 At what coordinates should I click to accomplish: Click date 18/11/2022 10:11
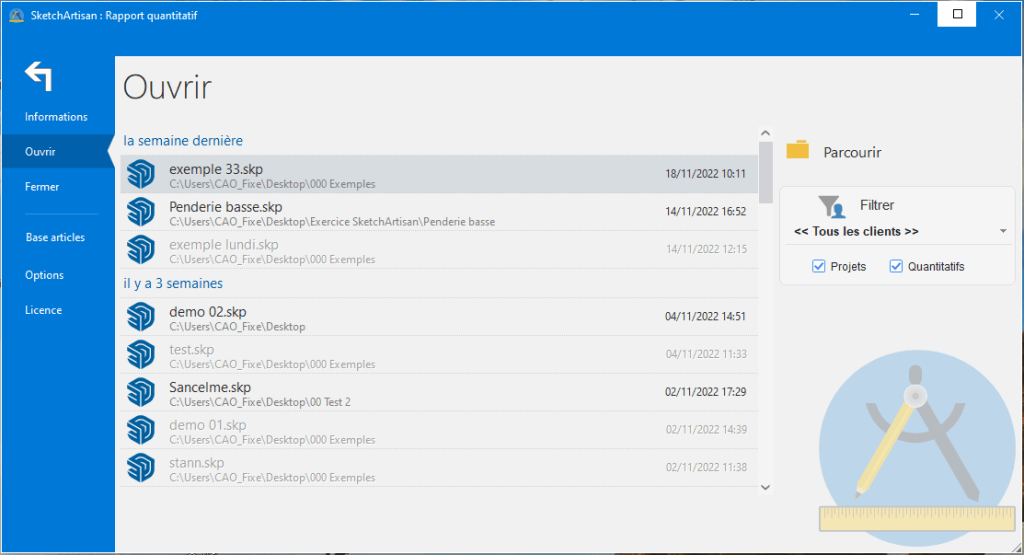[705, 174]
